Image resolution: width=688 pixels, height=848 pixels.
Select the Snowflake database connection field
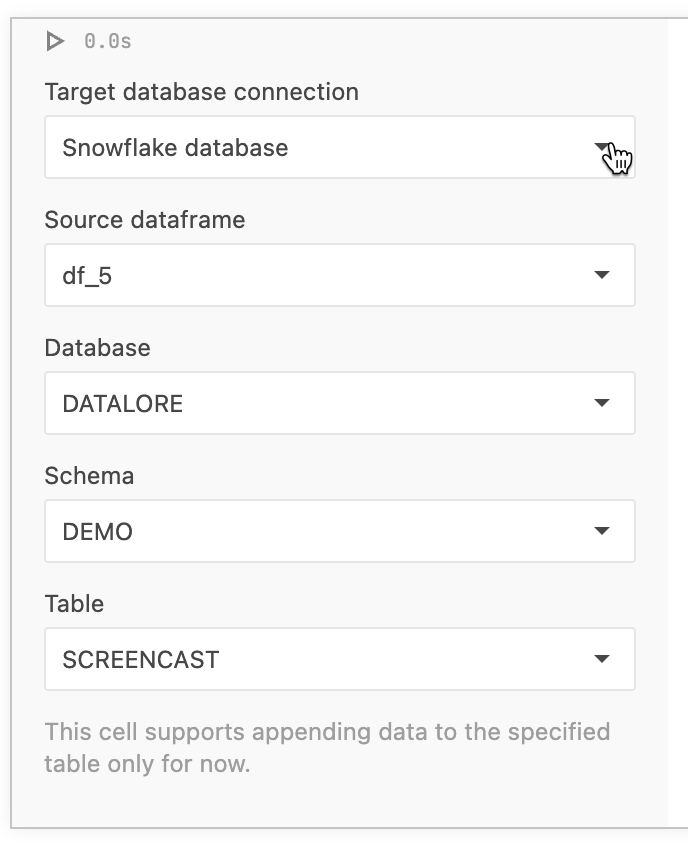[x=340, y=147]
